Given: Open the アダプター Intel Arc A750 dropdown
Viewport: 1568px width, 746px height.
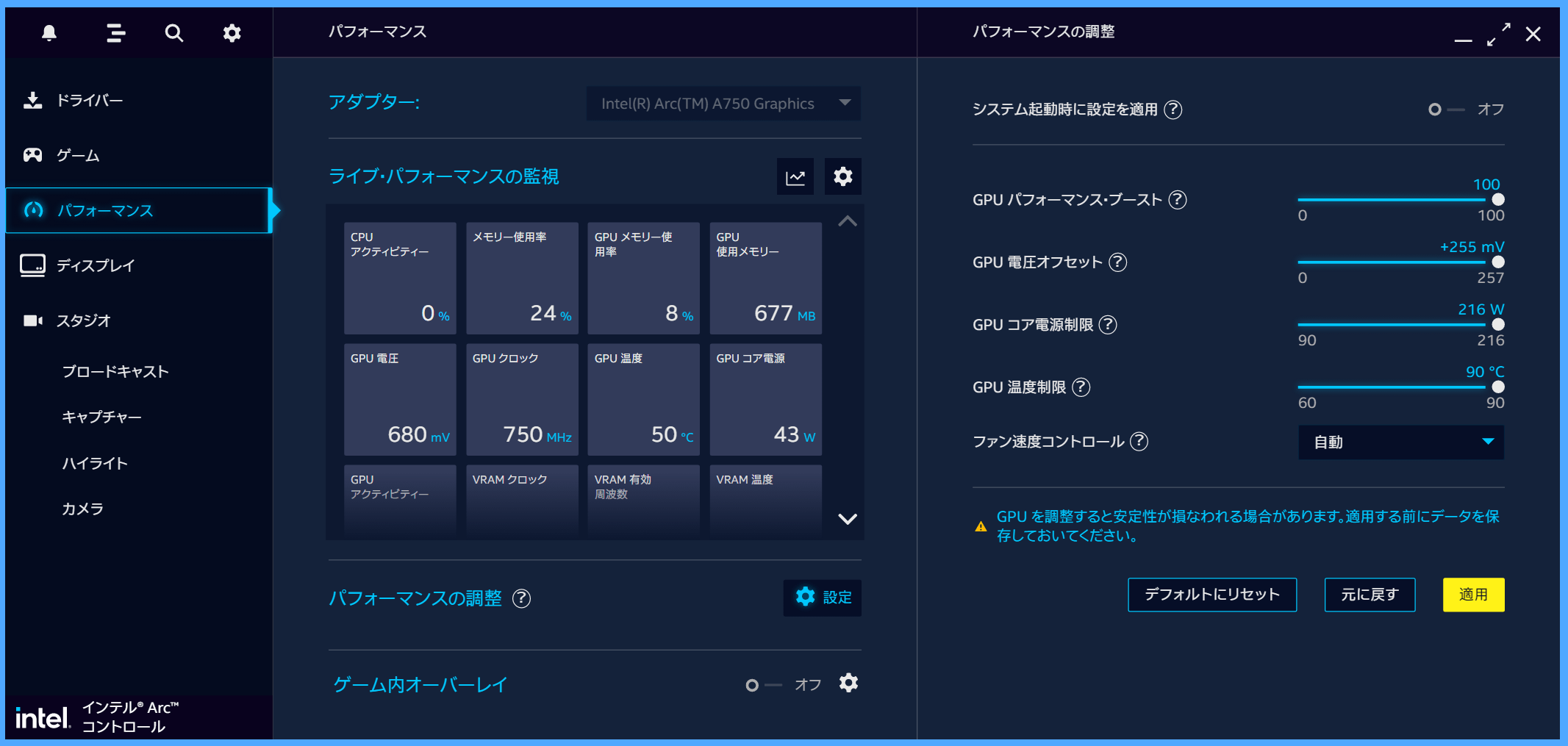Looking at the screenshot, I should [x=723, y=104].
